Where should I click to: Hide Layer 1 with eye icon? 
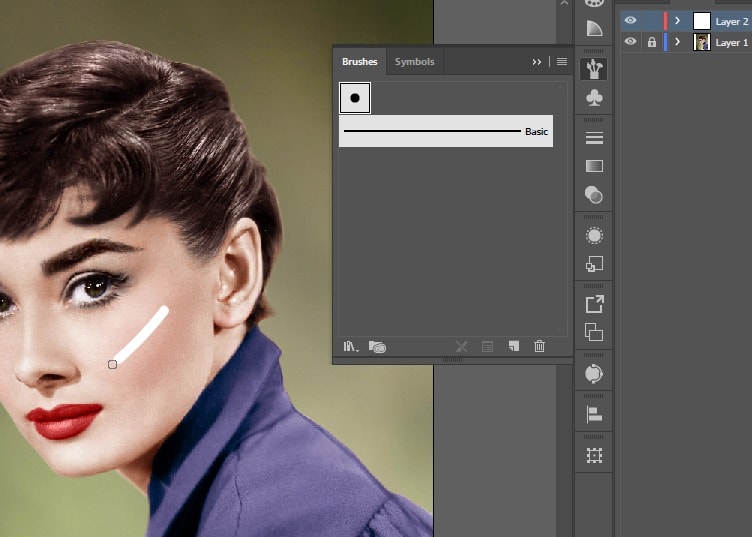tap(631, 41)
